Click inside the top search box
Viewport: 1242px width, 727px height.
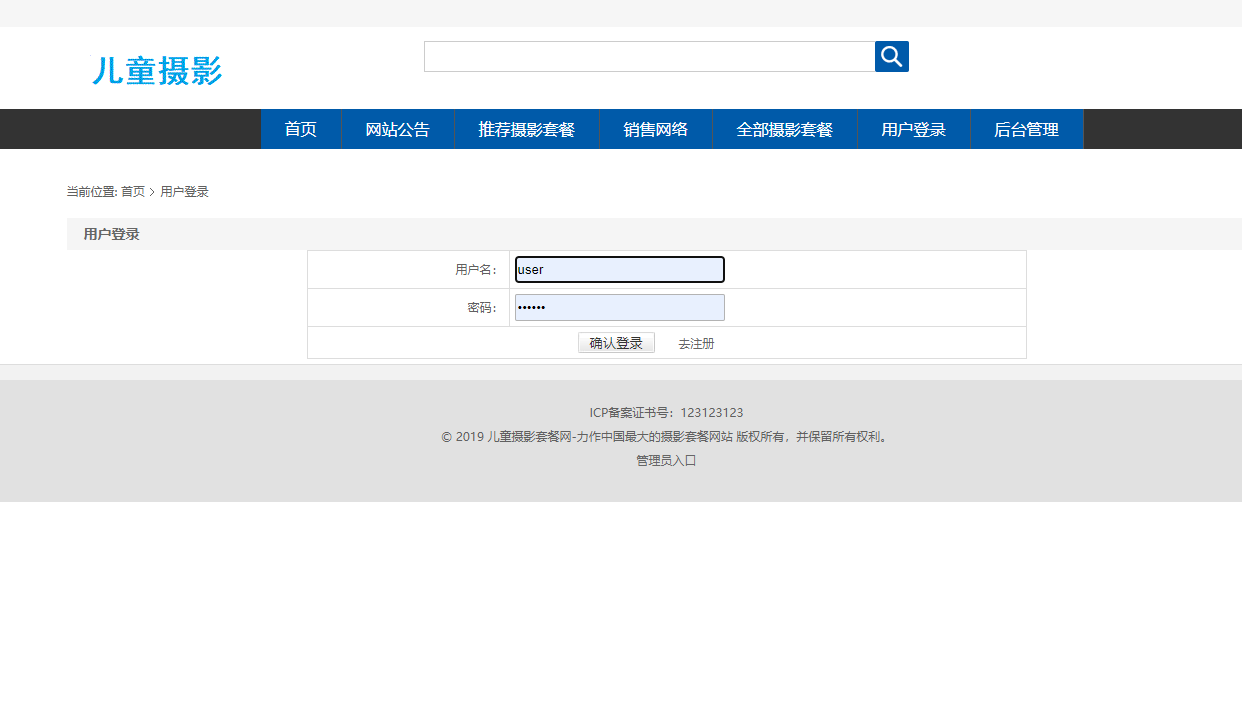tap(649, 56)
